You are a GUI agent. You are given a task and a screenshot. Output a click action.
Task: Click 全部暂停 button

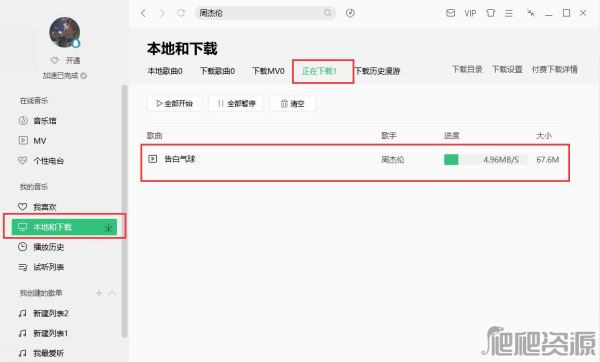coord(236,104)
